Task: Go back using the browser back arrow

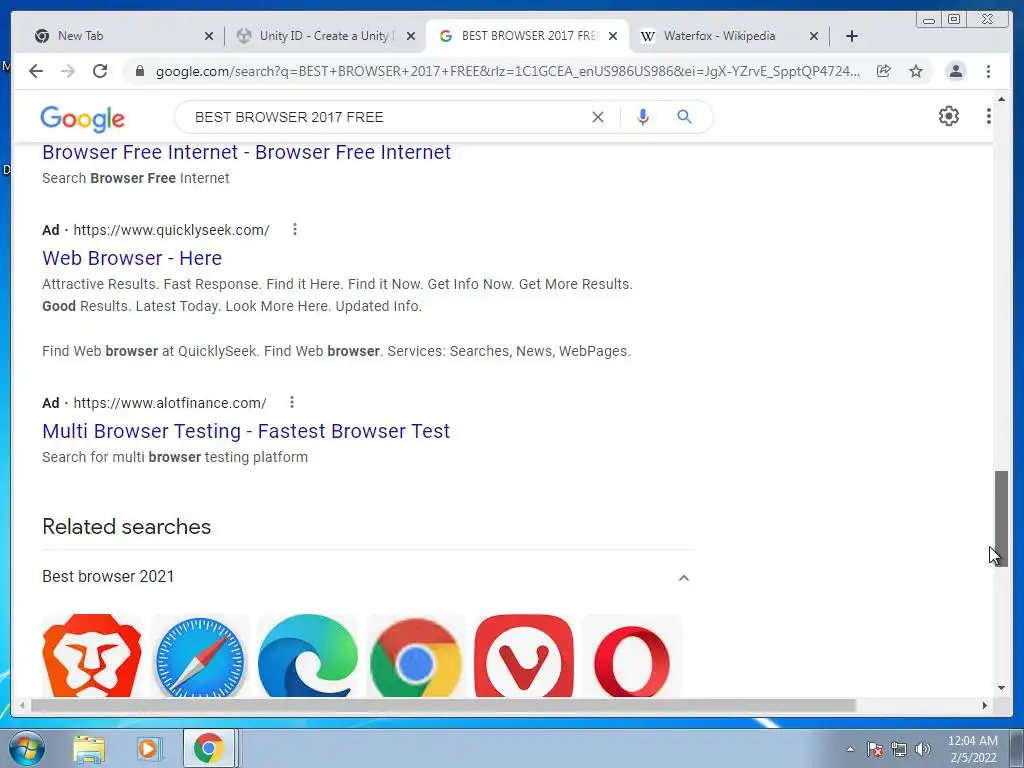Action: (36, 71)
